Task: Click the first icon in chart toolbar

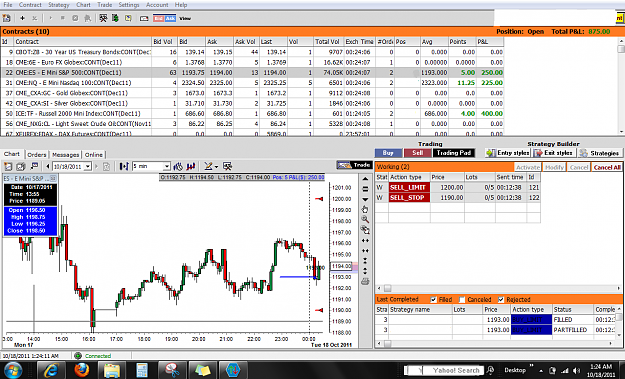Action: tap(8, 166)
